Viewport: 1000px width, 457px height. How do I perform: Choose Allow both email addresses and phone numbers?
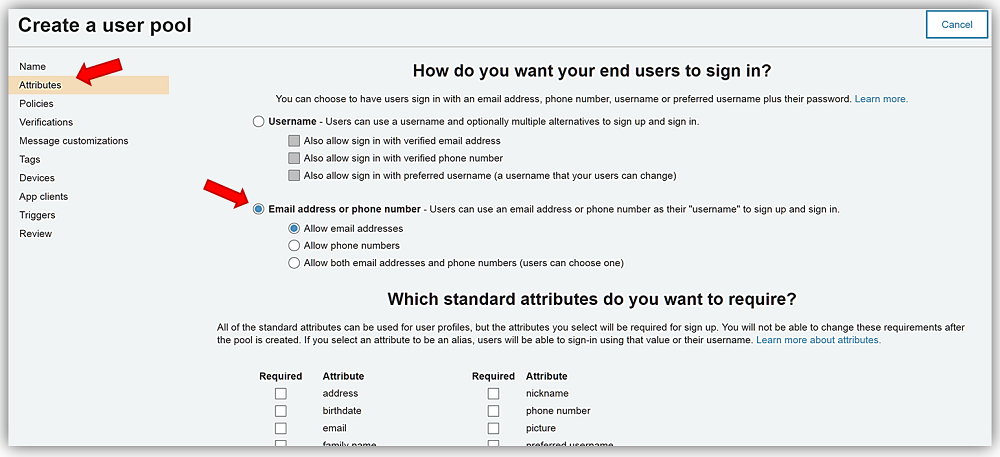coord(294,263)
